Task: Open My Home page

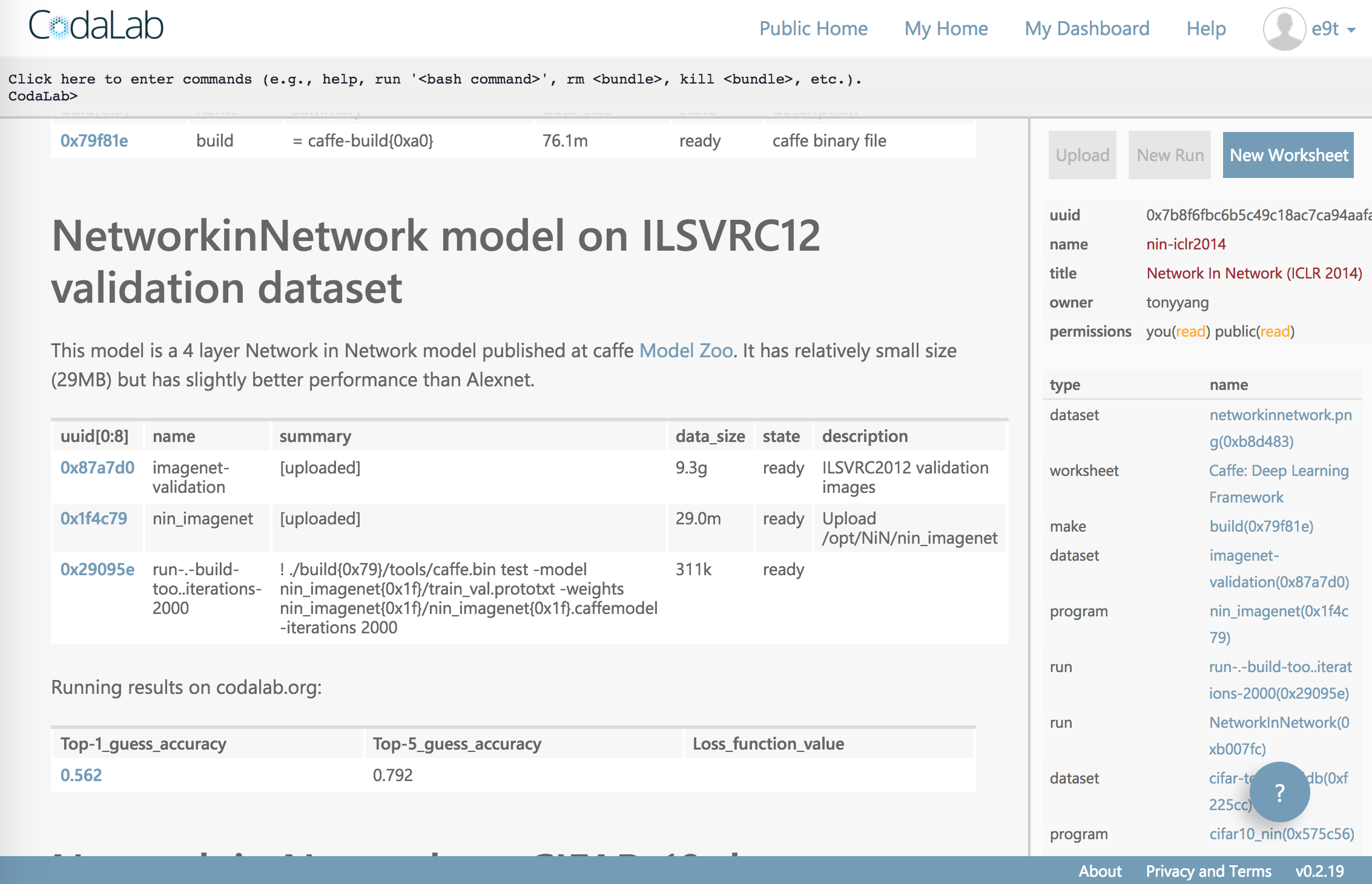Action: pos(946,28)
